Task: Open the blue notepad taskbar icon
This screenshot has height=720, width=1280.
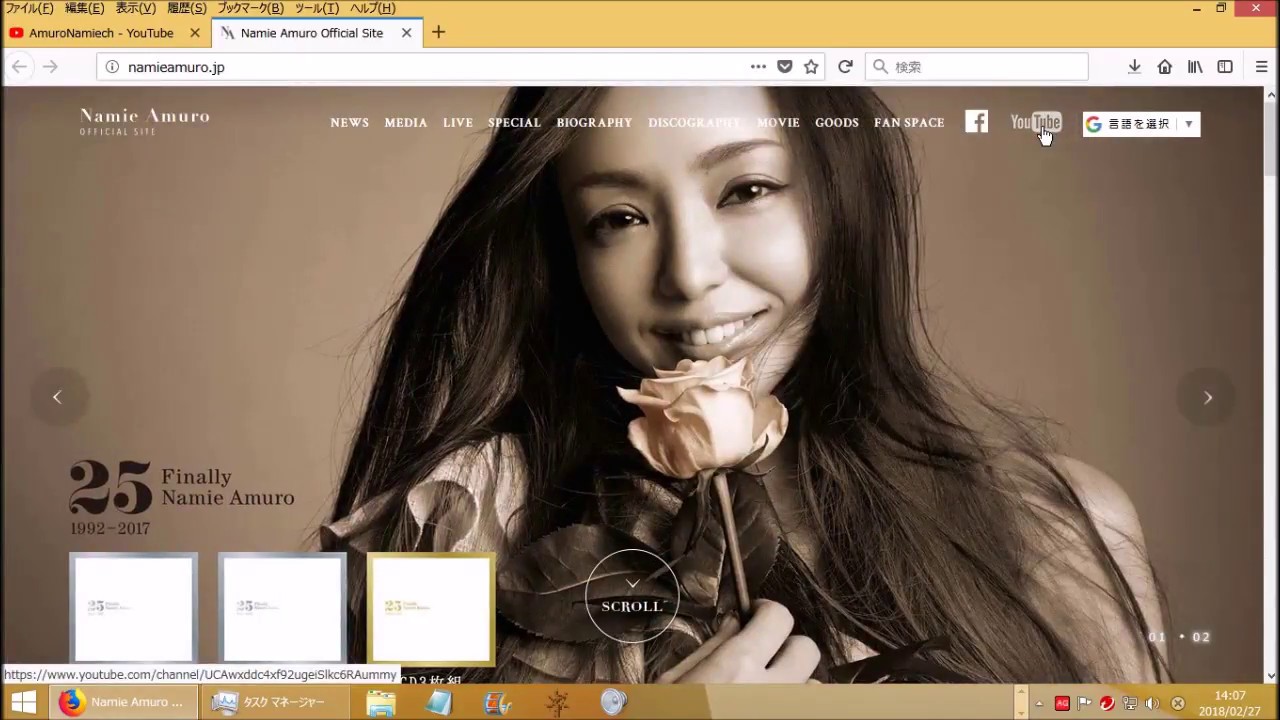Action: point(438,702)
